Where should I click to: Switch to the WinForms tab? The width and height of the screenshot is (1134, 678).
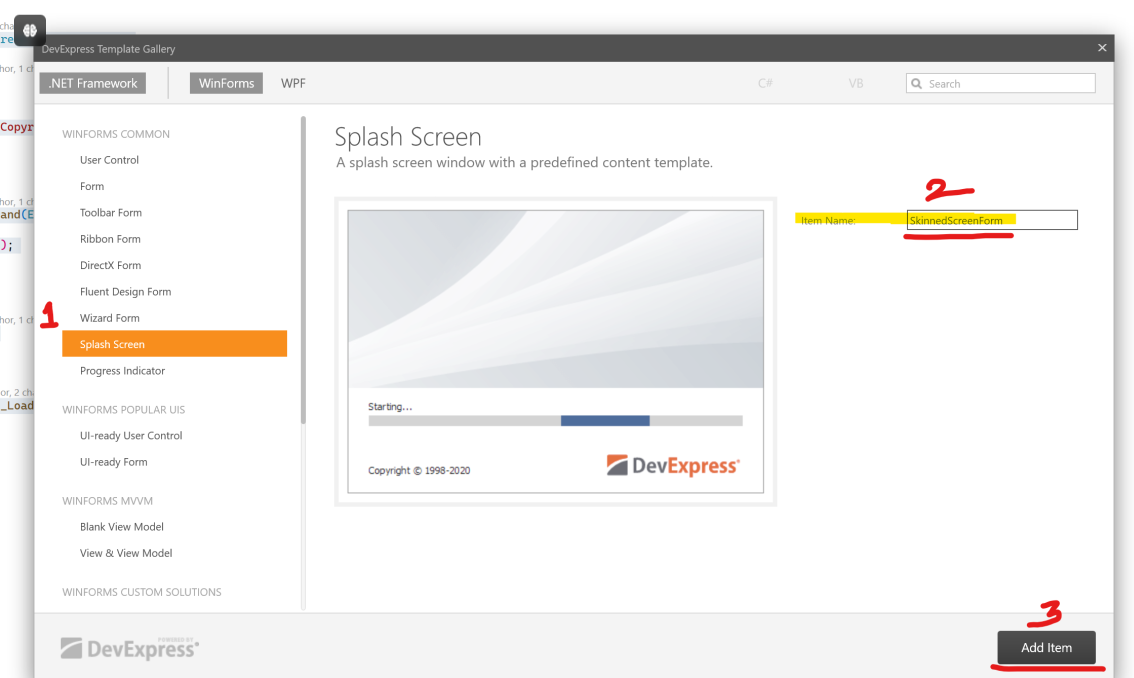(226, 83)
